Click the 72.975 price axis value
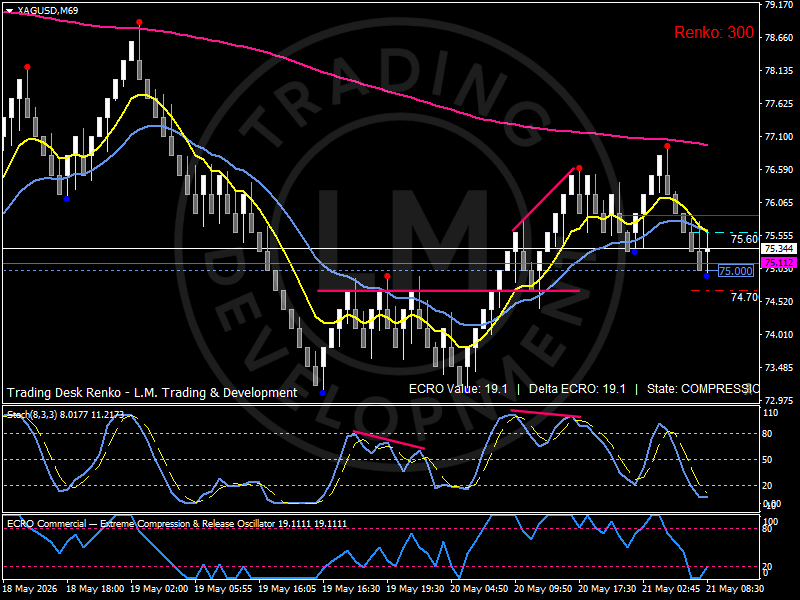 pyautogui.click(x=779, y=400)
